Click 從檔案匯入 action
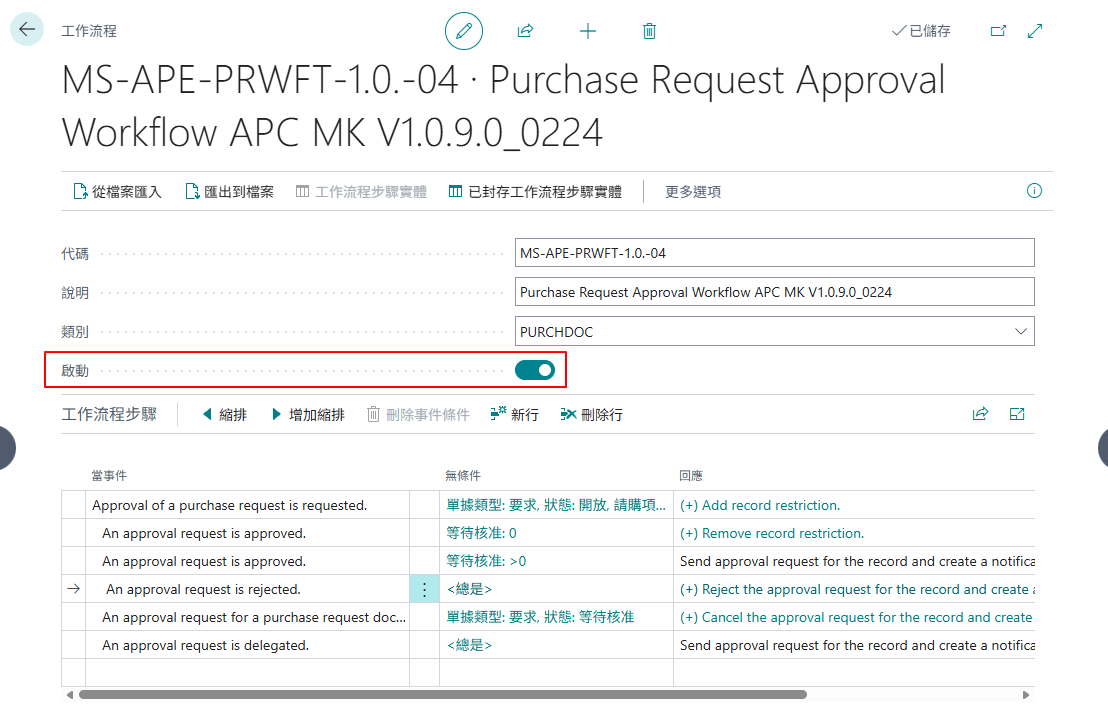This screenshot has width=1108, height=716. point(117,192)
